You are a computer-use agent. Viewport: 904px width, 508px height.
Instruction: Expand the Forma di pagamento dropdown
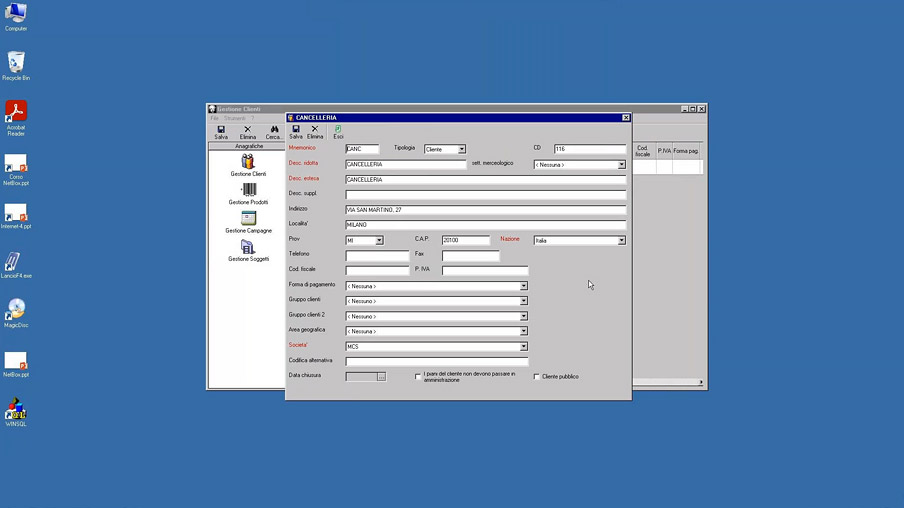tap(523, 286)
